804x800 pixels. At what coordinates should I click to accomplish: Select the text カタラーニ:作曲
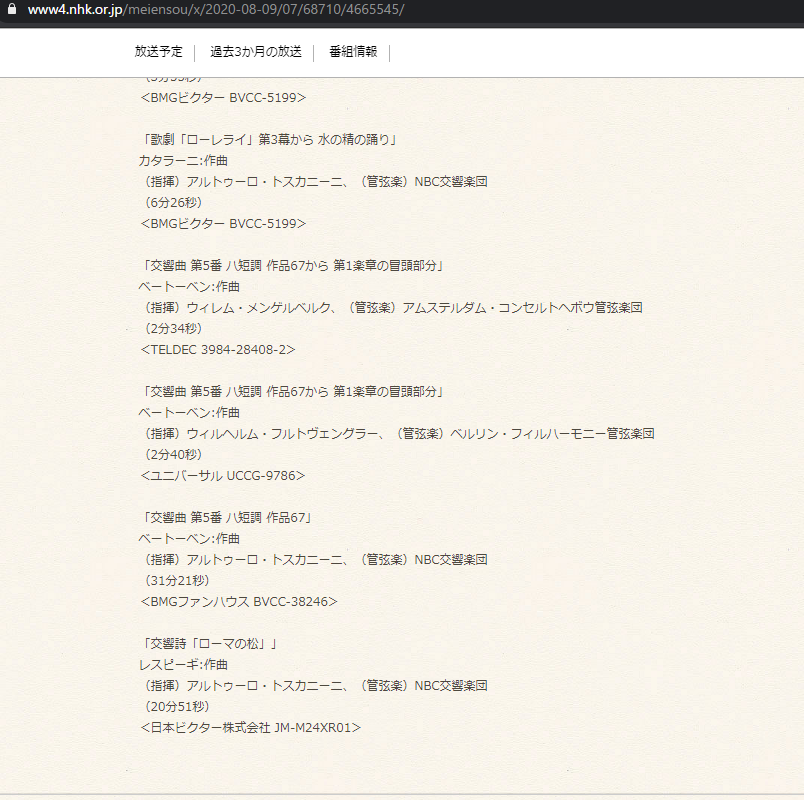pyautogui.click(x=183, y=161)
